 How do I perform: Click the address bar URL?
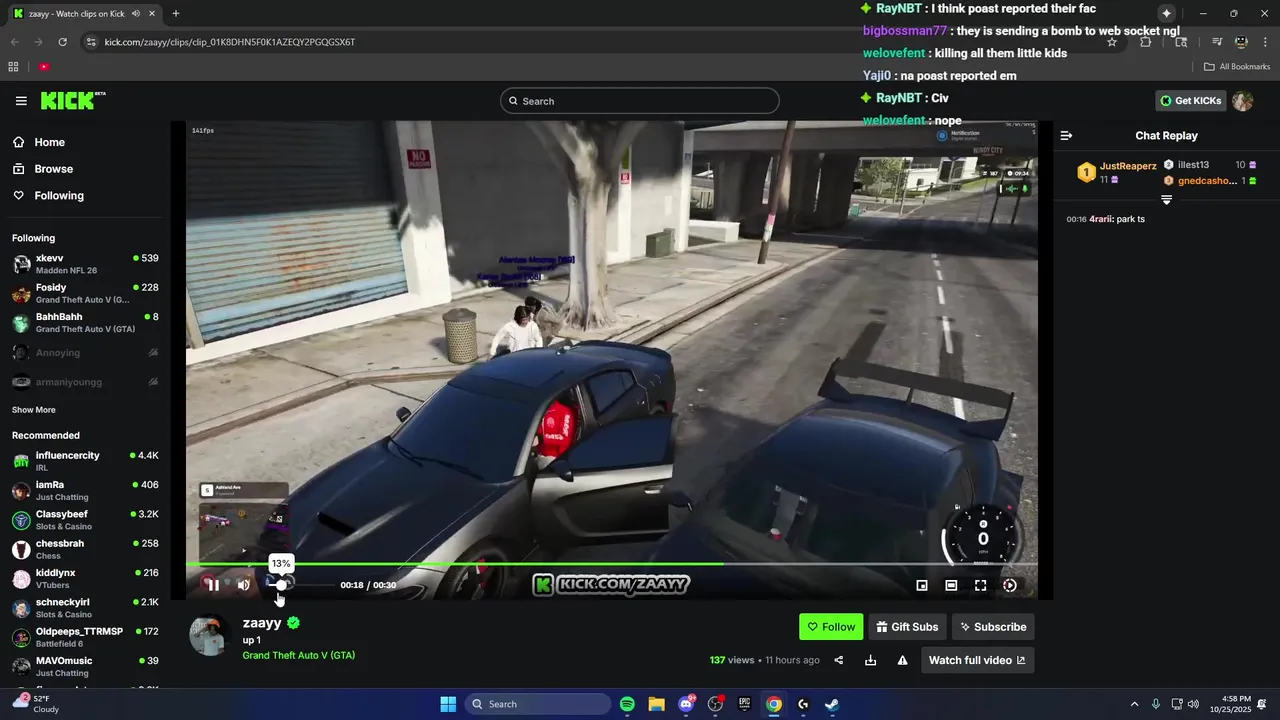(x=230, y=42)
